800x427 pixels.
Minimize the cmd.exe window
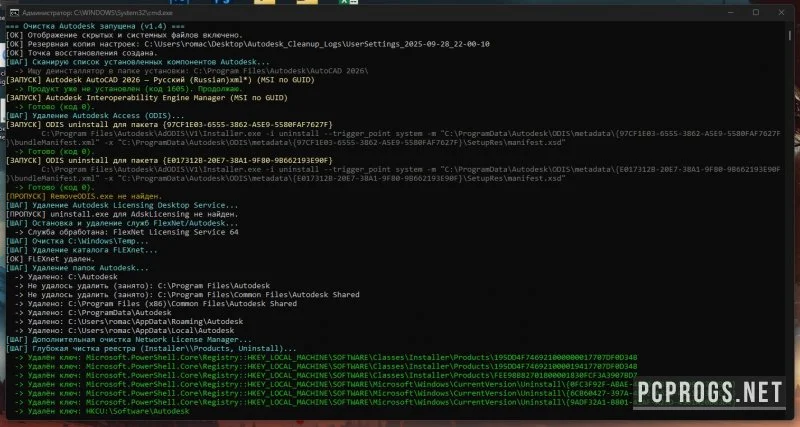(730, 13)
